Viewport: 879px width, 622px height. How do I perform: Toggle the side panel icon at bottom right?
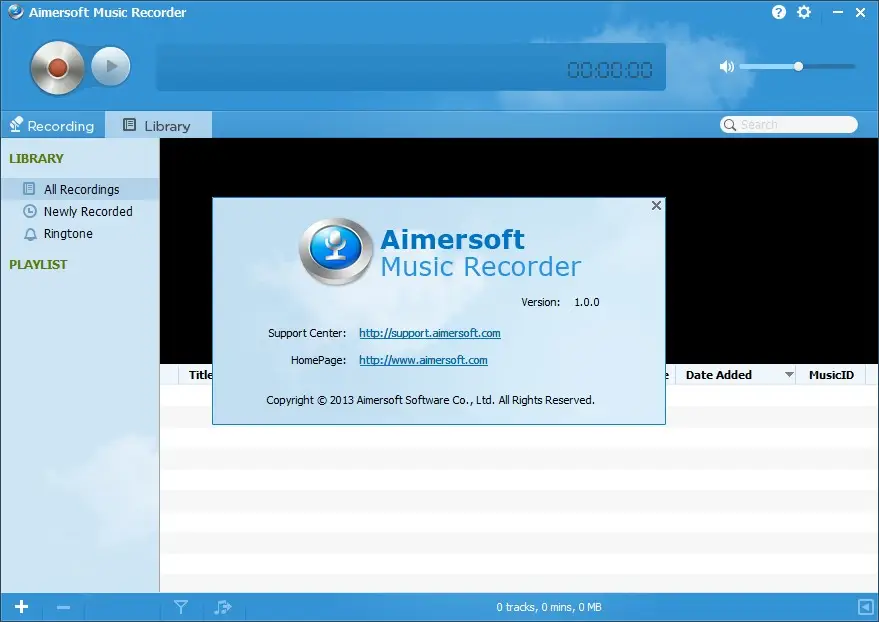tap(866, 607)
